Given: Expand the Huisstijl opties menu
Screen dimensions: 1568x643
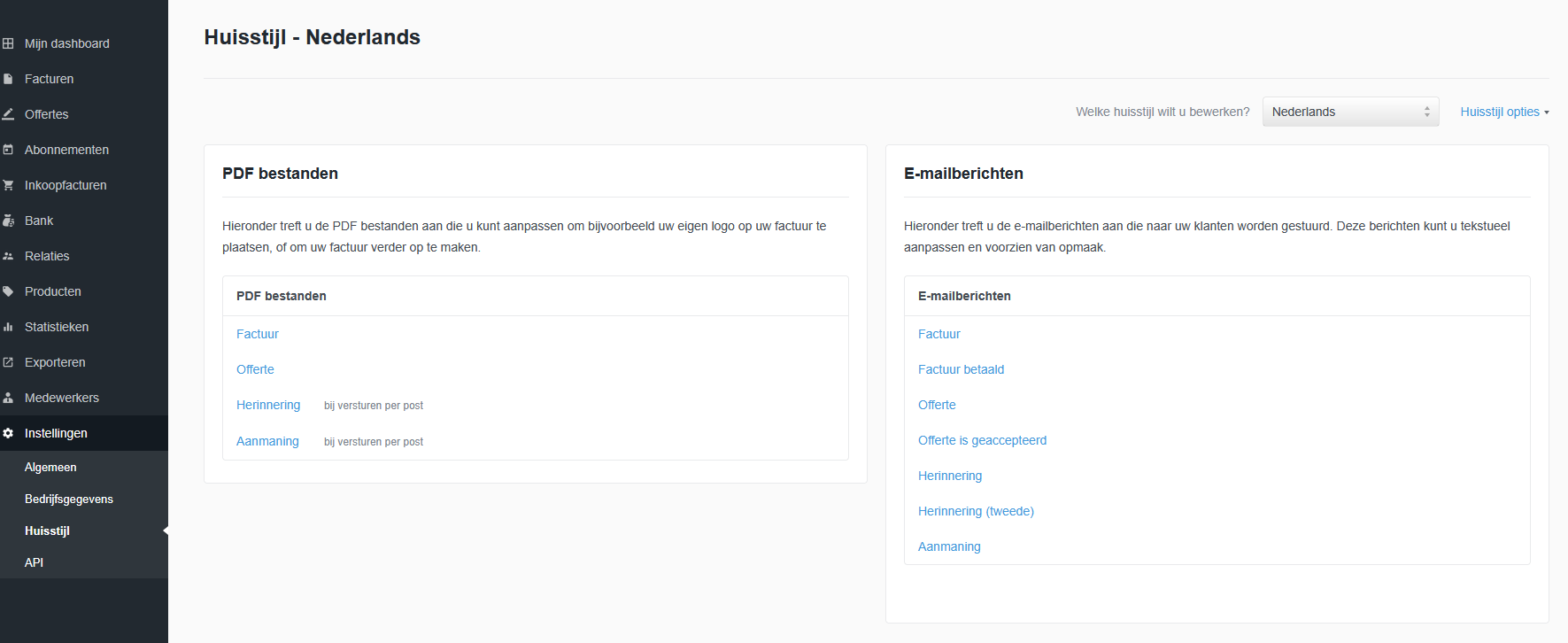Looking at the screenshot, I should pyautogui.click(x=1503, y=112).
